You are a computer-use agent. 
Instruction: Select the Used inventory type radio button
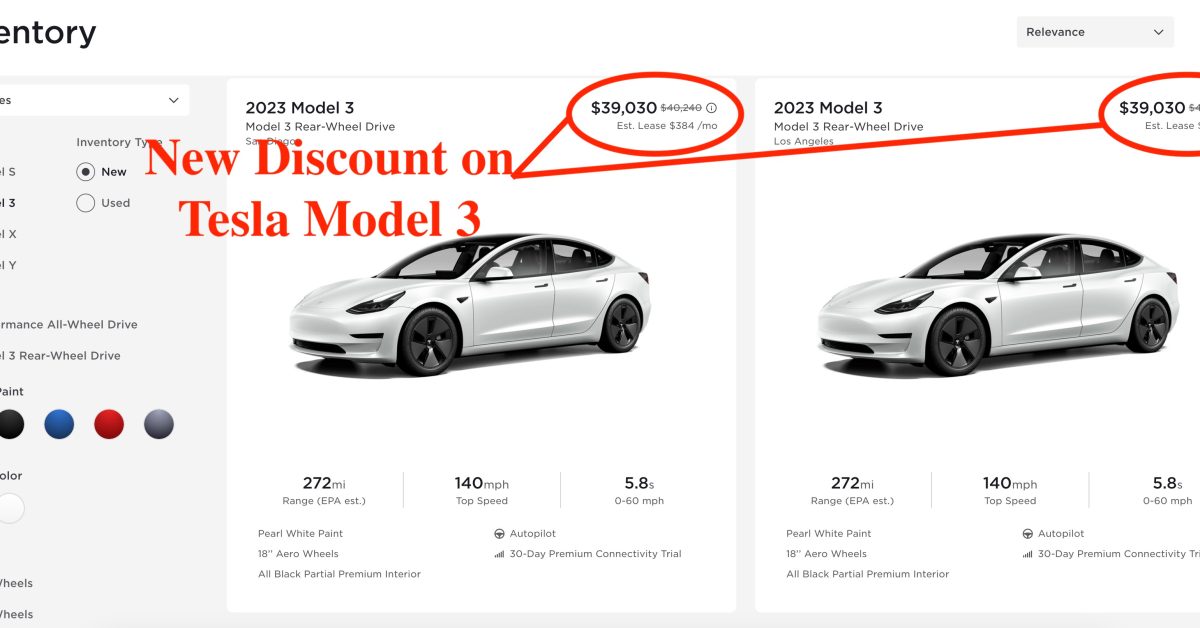pos(86,202)
